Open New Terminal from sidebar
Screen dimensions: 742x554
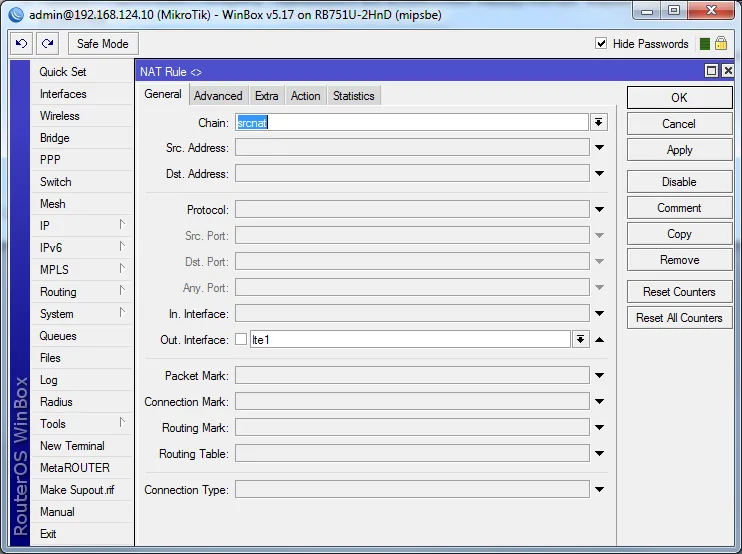[x=81, y=446]
